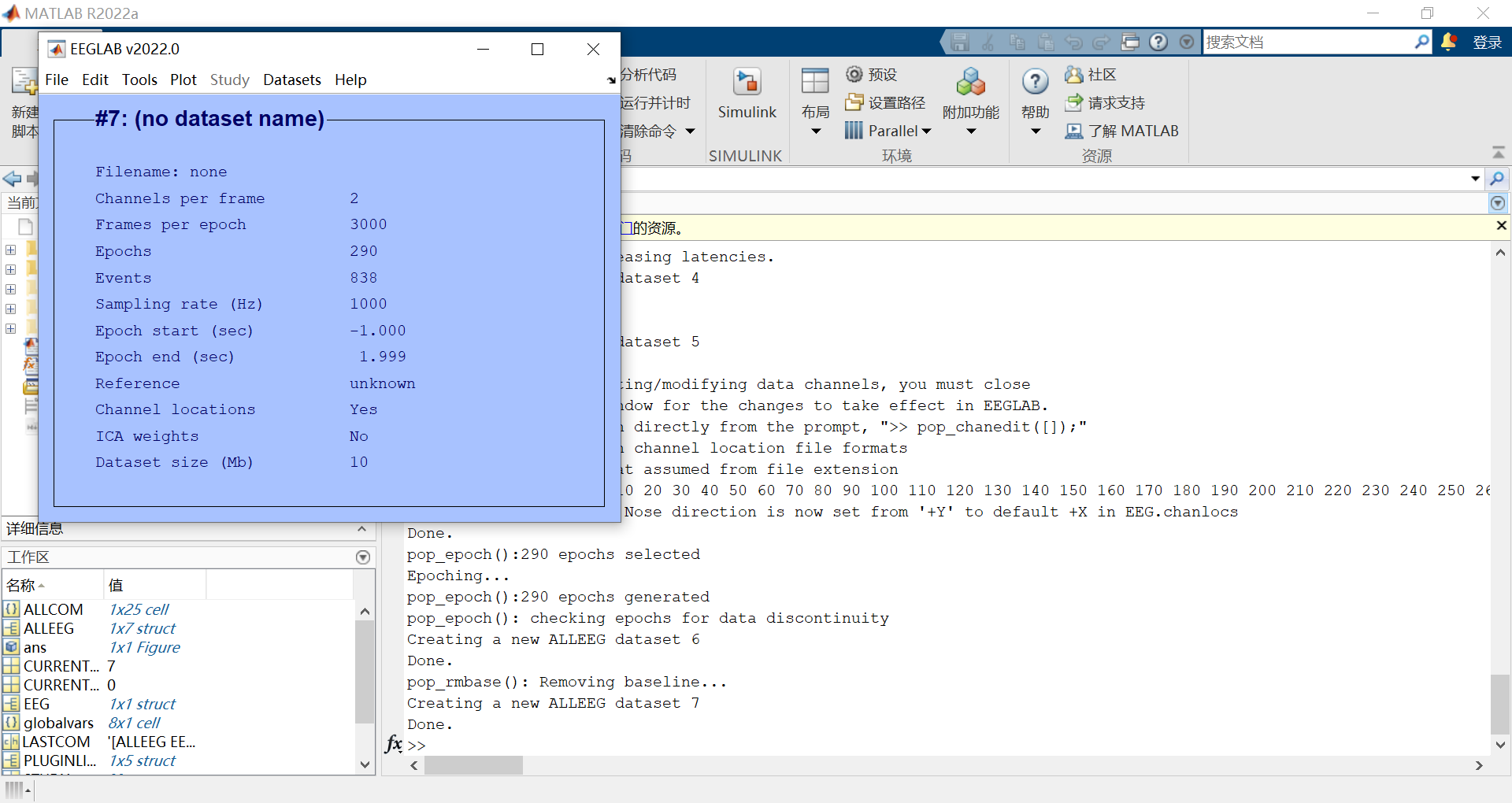Select the globalvars variable row

pos(178,723)
